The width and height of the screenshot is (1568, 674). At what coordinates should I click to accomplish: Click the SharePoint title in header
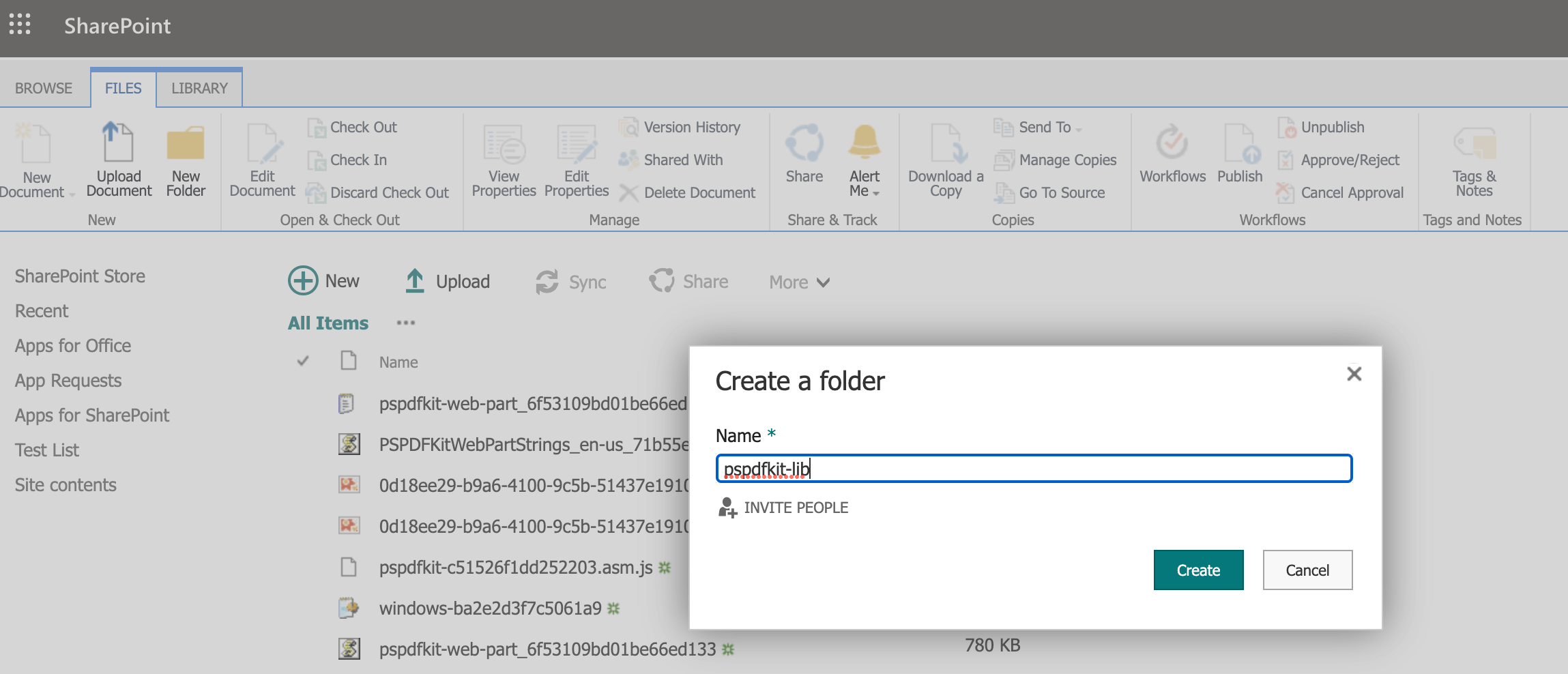[117, 26]
